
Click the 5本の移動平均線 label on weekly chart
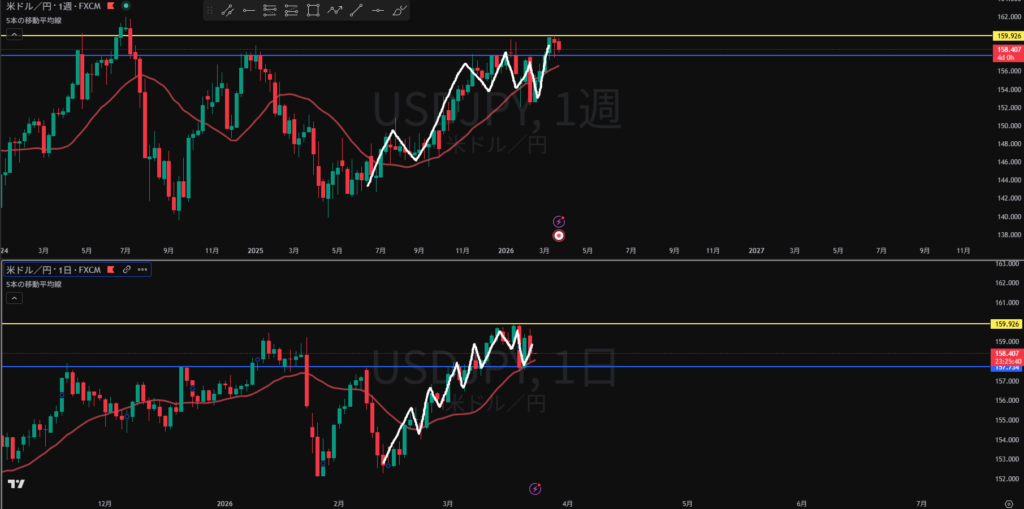point(34,21)
